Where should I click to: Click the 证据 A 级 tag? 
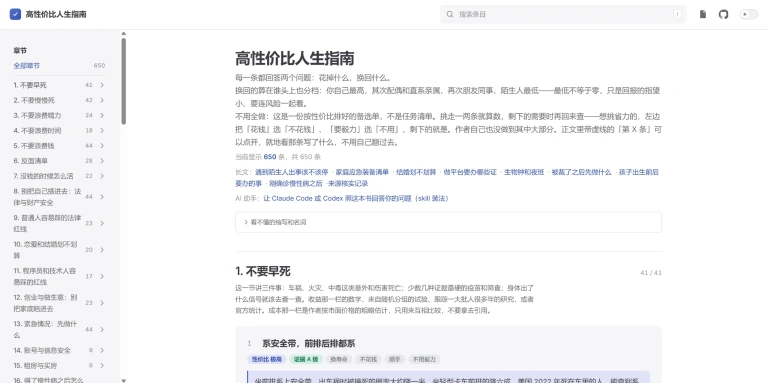(x=306, y=359)
